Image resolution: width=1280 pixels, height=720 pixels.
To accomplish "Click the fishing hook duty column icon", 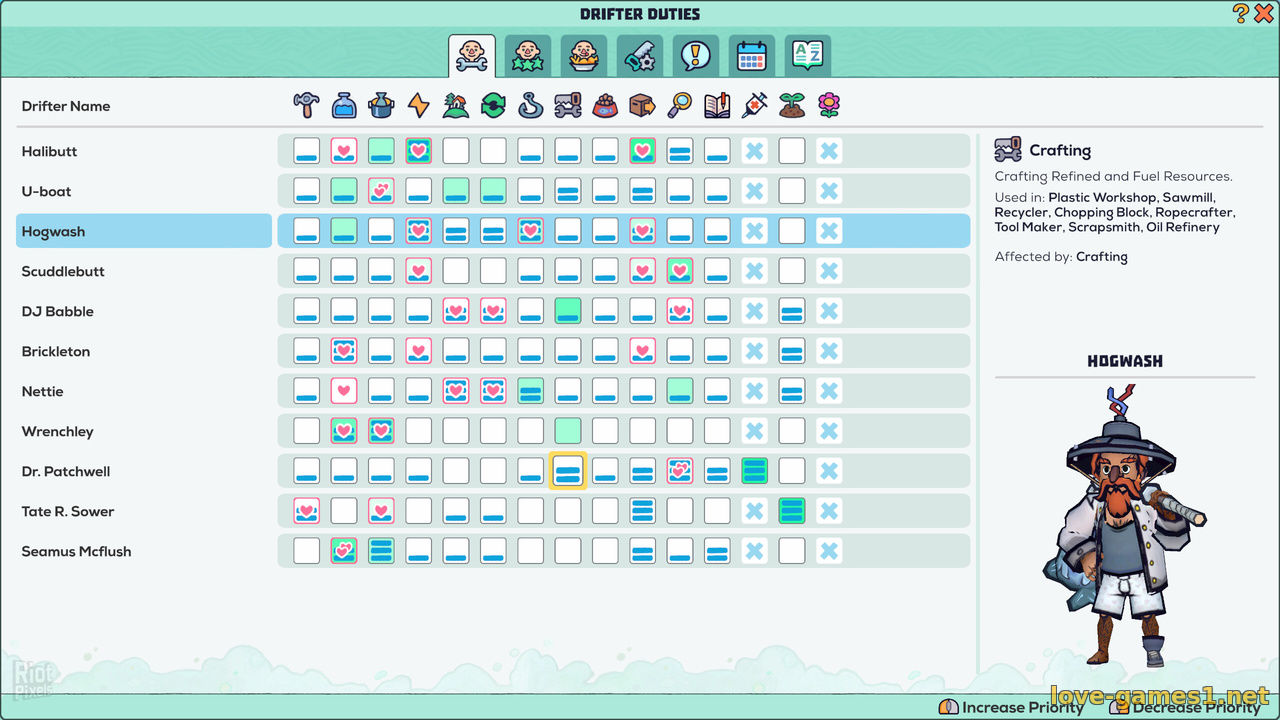I will click(531, 105).
